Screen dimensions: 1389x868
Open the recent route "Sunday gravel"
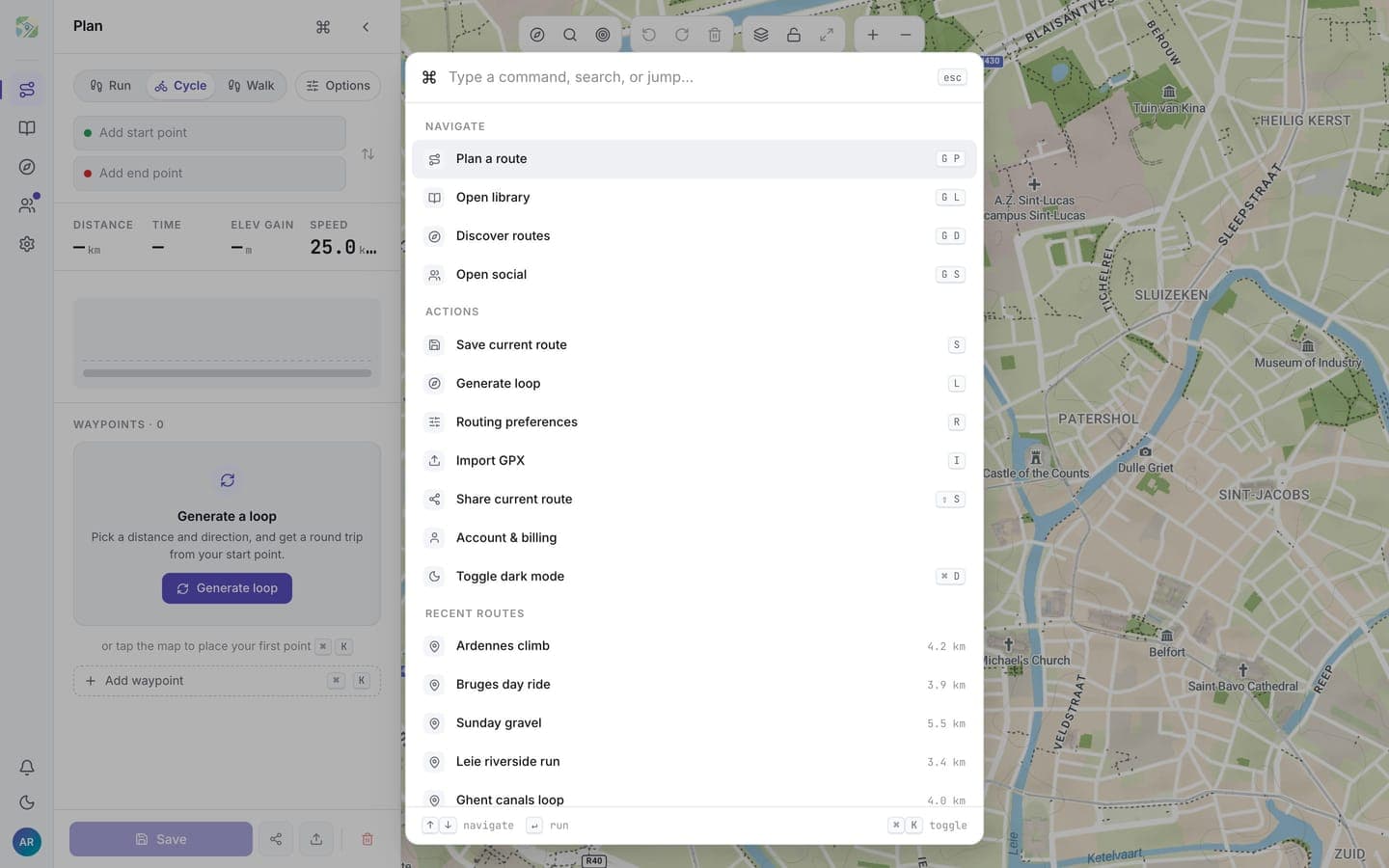click(694, 723)
